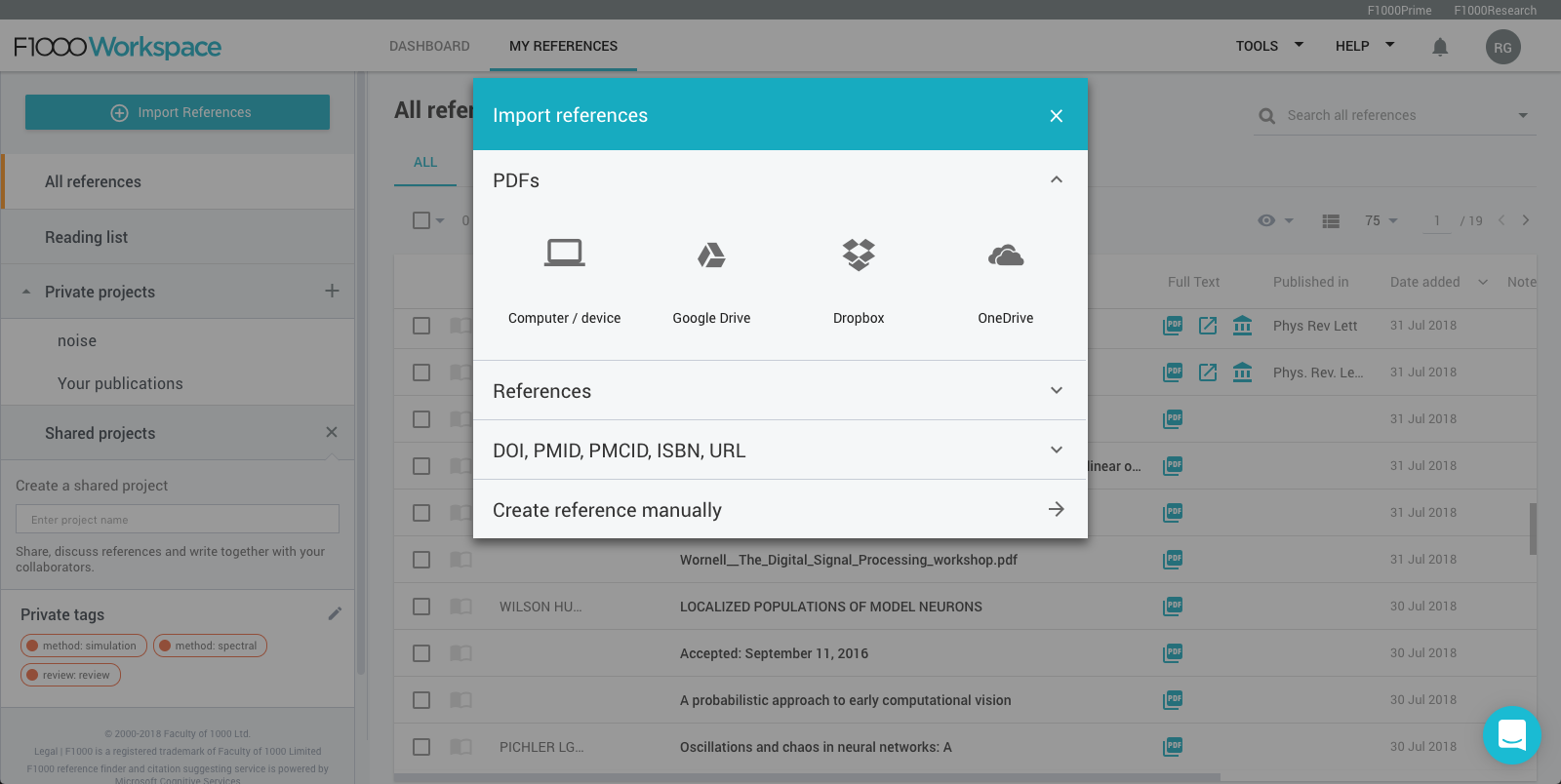This screenshot has width=1561, height=784.
Task: Check the probabilistic approach reference checkbox
Action: [x=421, y=700]
